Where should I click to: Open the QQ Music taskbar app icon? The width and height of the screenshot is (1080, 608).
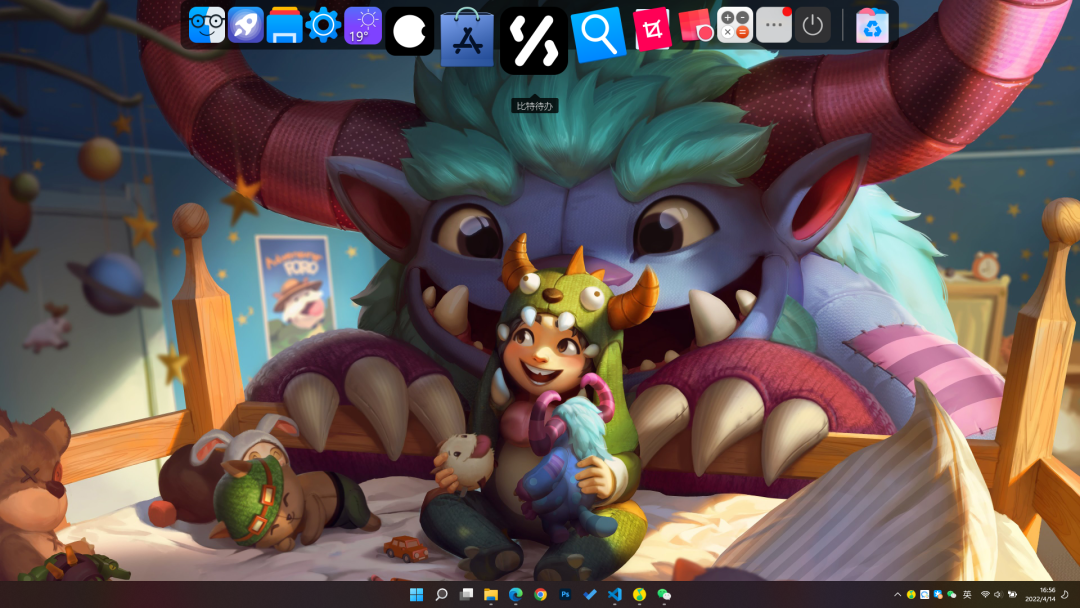tap(639, 594)
